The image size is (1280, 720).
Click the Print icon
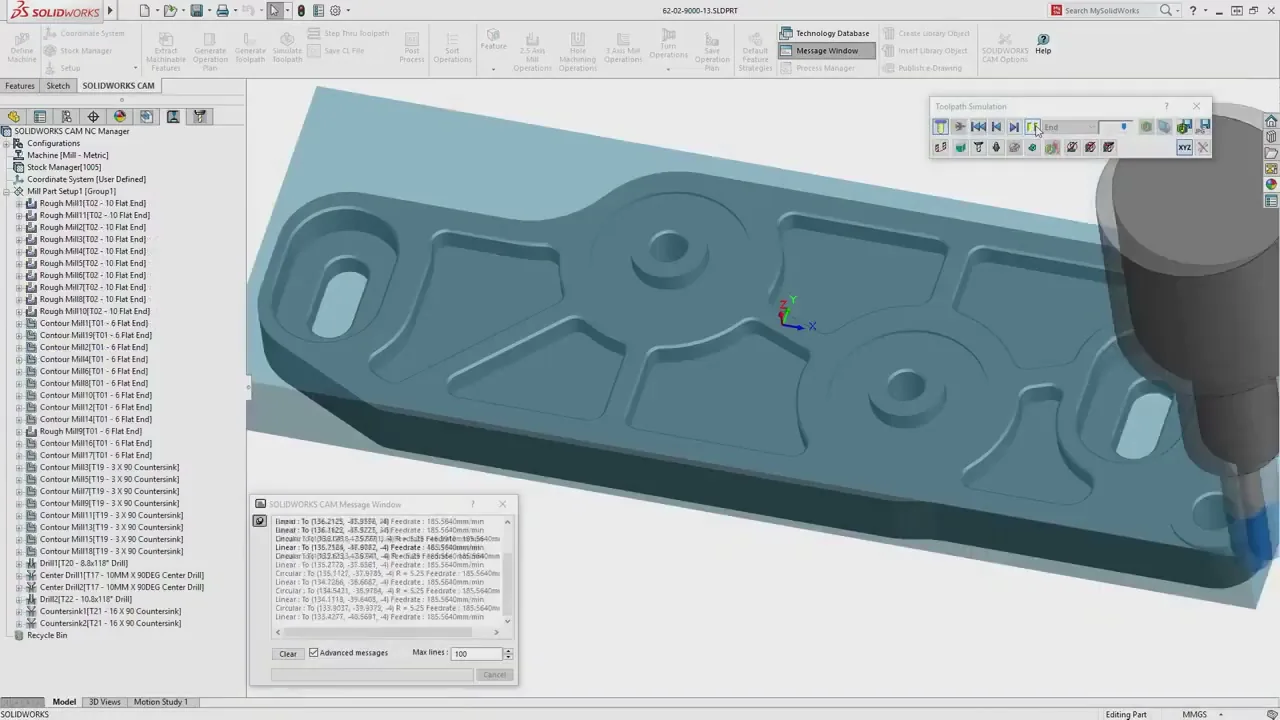pyautogui.click(x=222, y=11)
